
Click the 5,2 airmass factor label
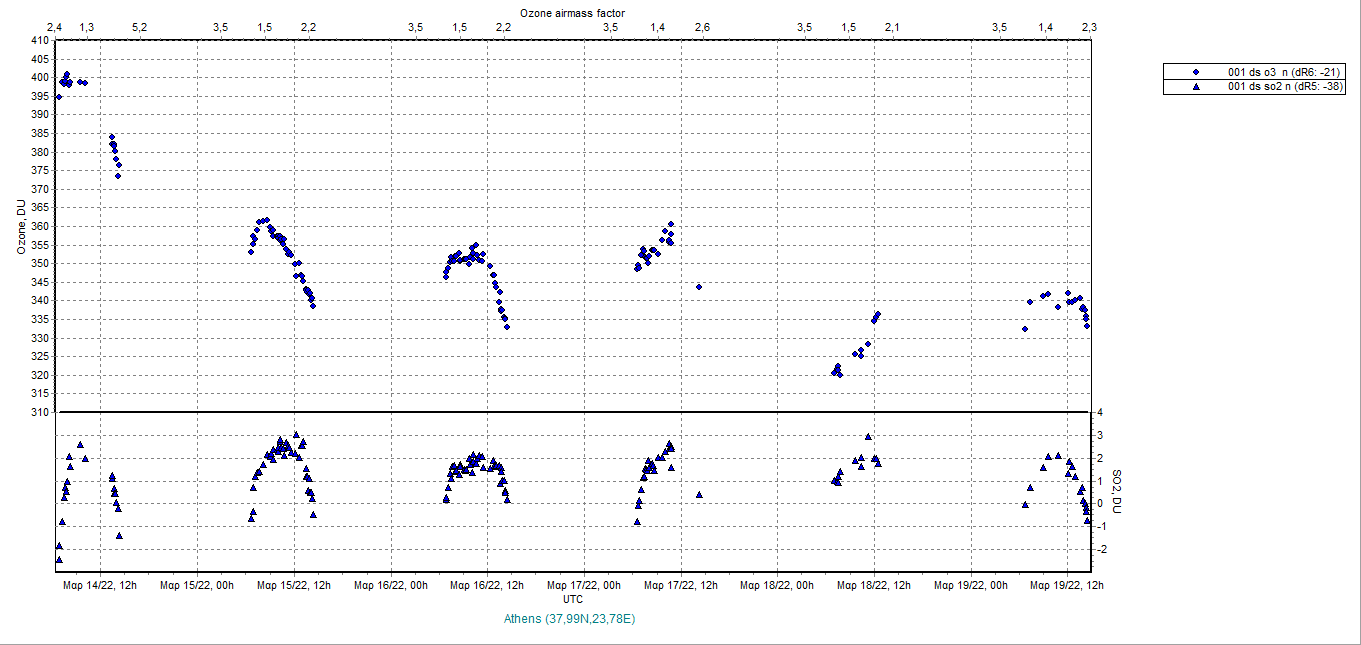[x=139, y=27]
